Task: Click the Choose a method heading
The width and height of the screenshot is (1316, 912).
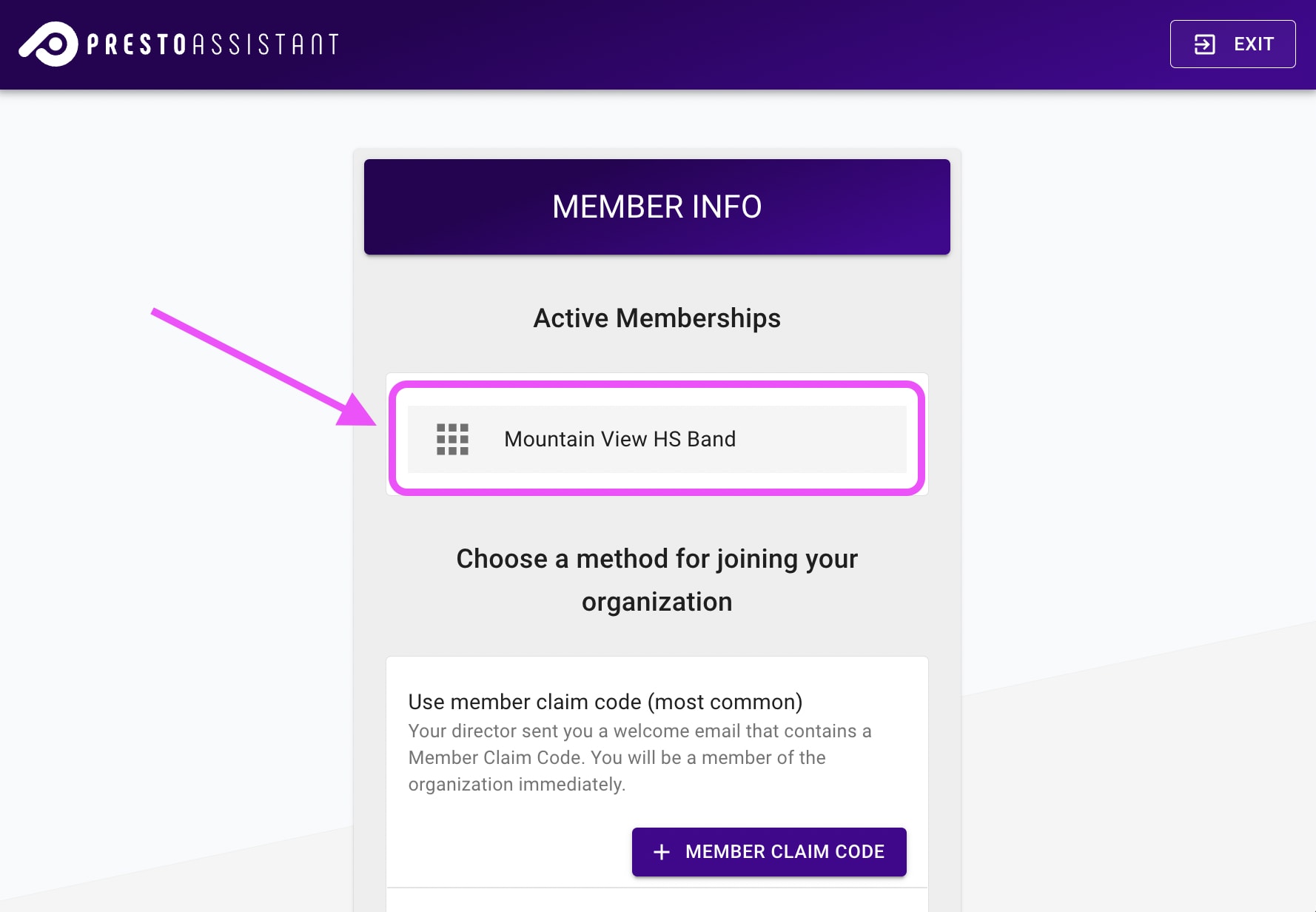Action: tap(657, 580)
